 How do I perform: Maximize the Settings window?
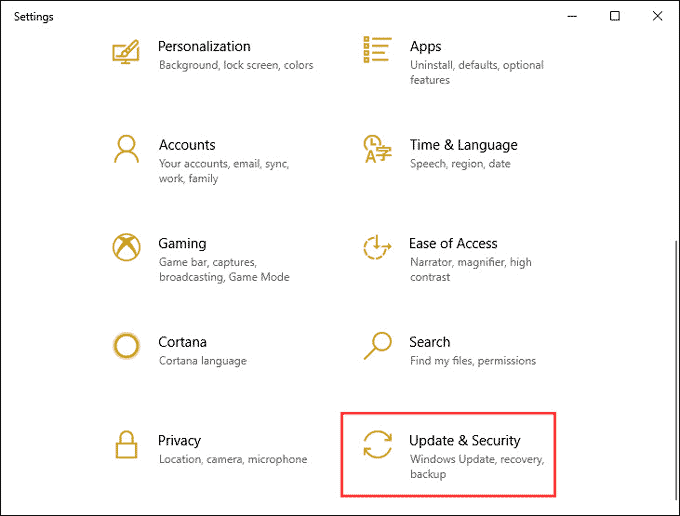pos(615,16)
